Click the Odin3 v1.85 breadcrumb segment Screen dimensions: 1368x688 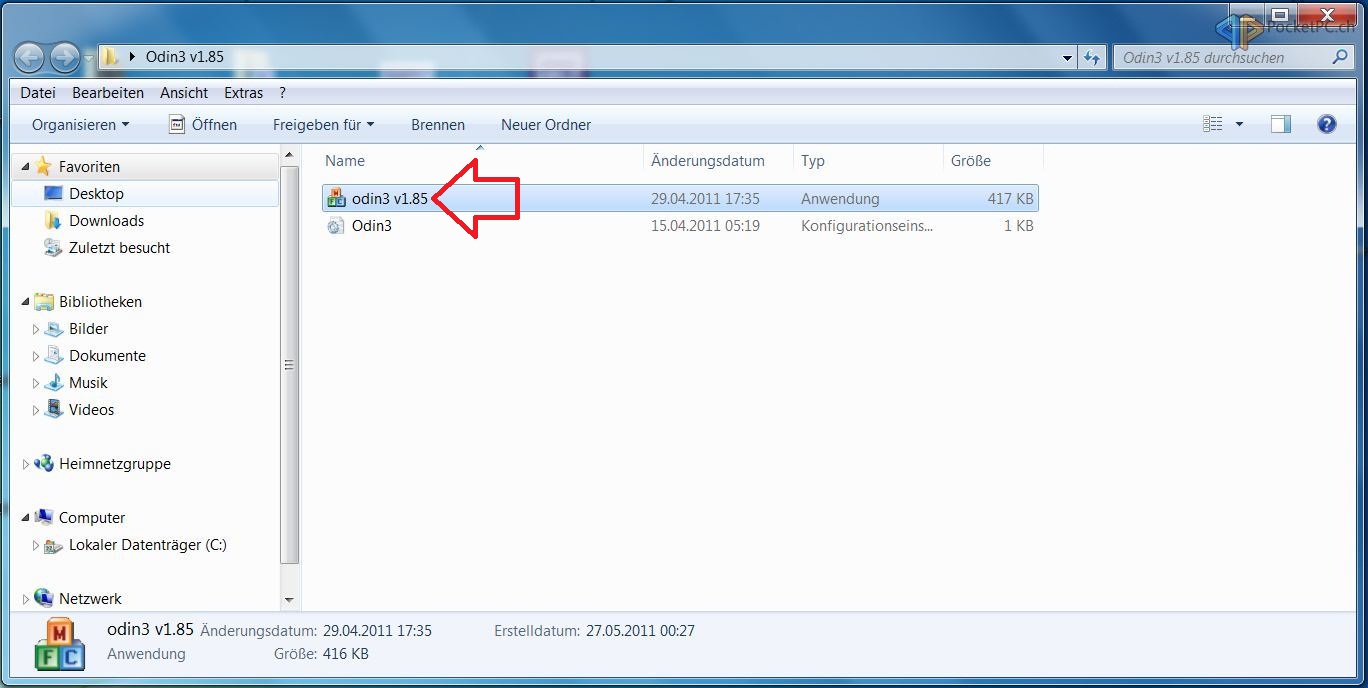pyautogui.click(x=185, y=57)
